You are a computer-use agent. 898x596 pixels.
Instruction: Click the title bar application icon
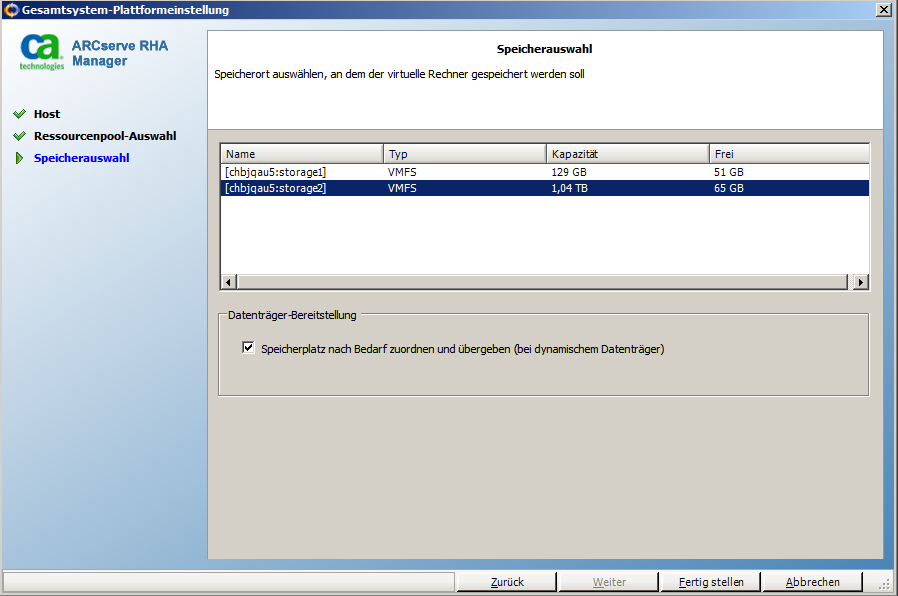click(x=11, y=10)
